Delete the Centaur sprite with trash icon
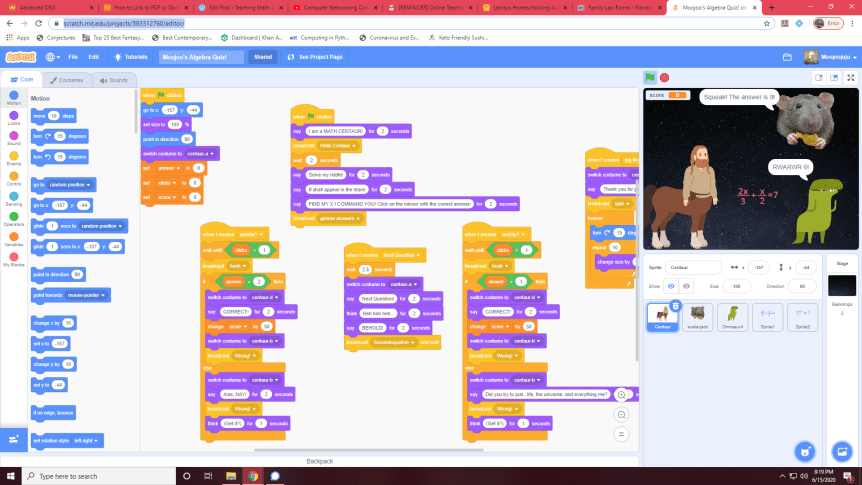862x485 pixels. [676, 306]
